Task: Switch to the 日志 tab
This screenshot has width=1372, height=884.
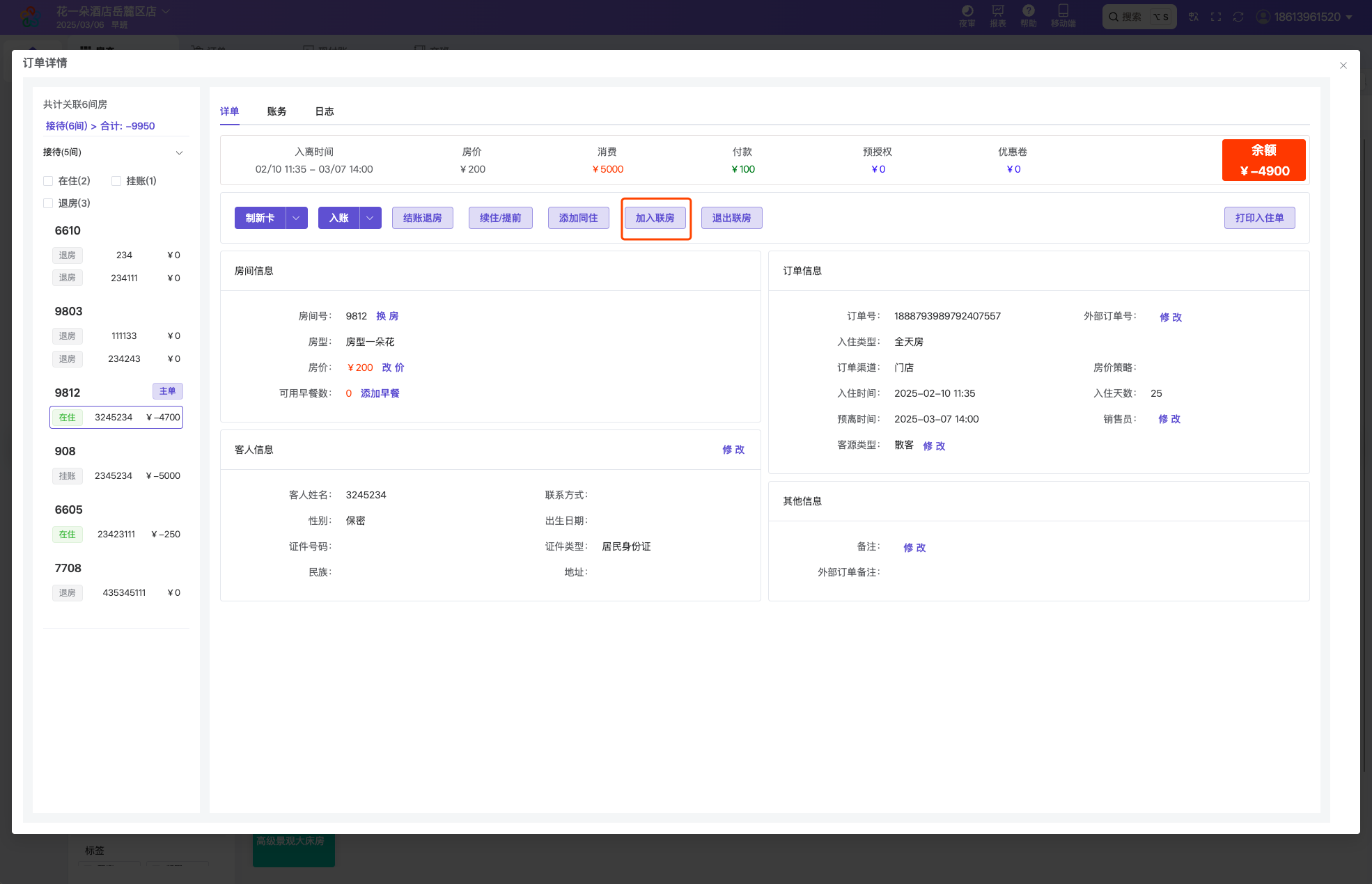Action: (325, 111)
